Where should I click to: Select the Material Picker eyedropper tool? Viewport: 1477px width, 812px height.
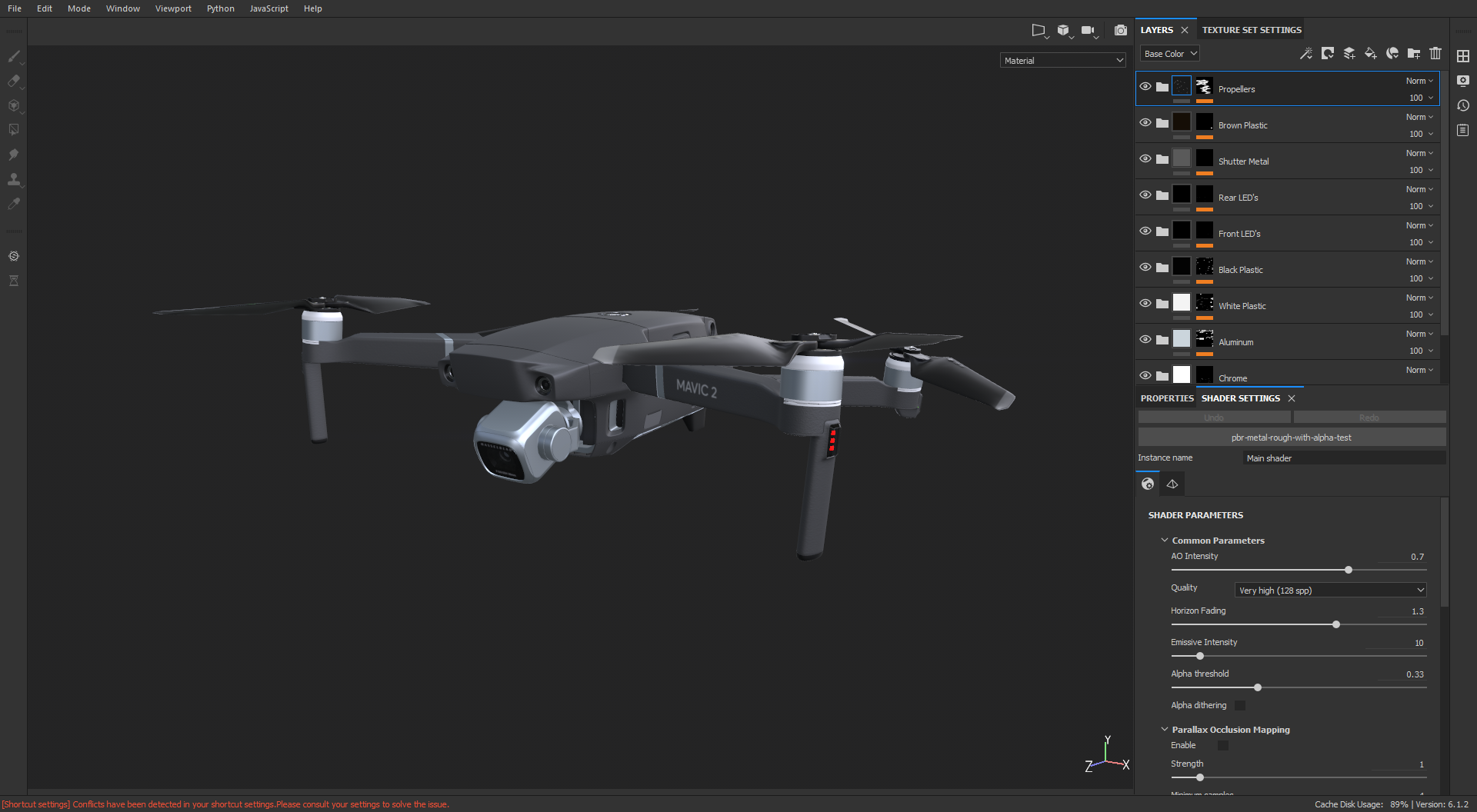point(14,204)
